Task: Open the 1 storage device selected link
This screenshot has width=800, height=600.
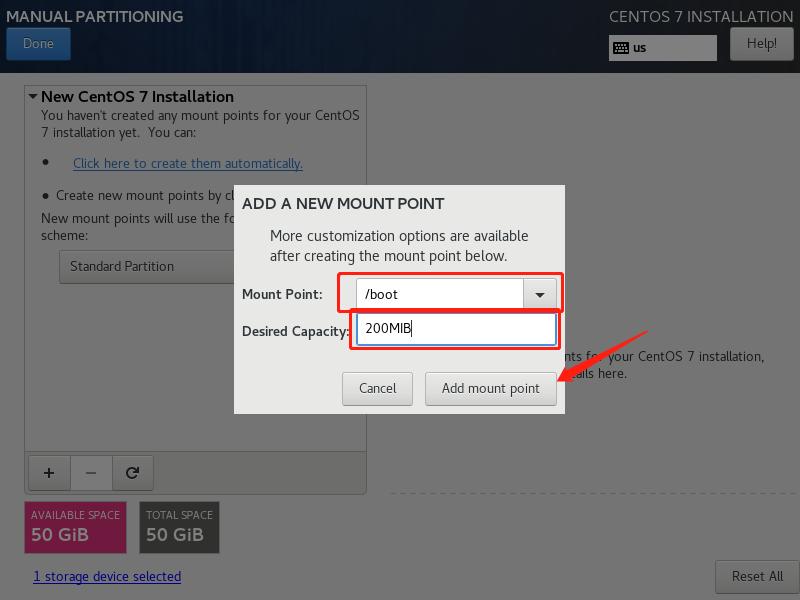Action: (x=107, y=576)
